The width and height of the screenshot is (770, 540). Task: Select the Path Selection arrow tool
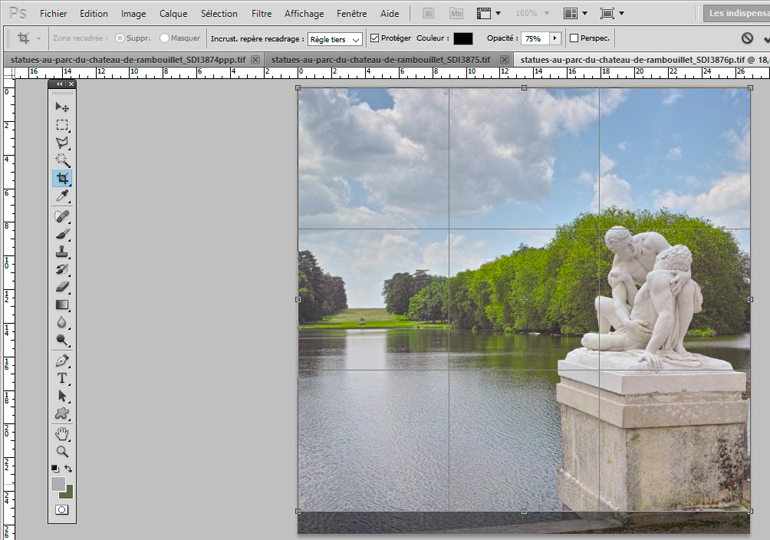[62, 396]
